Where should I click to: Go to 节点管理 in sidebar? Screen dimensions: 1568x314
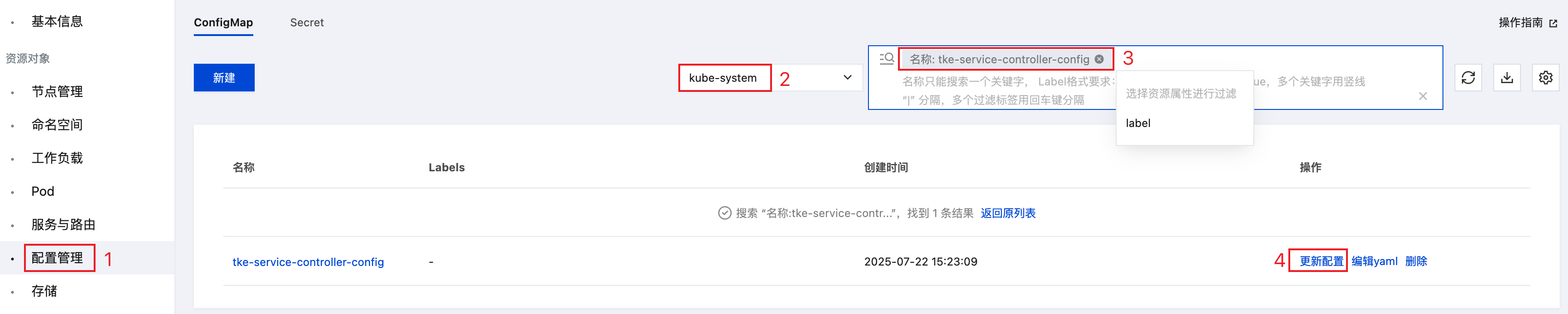pyautogui.click(x=57, y=92)
